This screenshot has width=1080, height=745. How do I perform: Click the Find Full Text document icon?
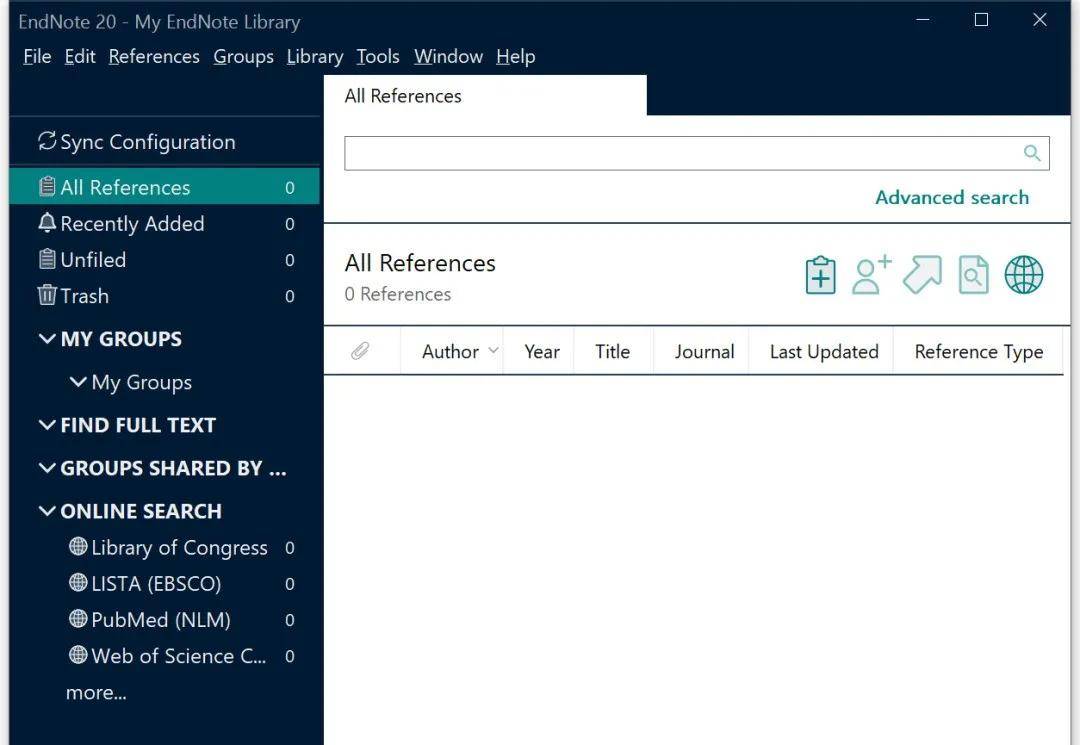point(973,275)
